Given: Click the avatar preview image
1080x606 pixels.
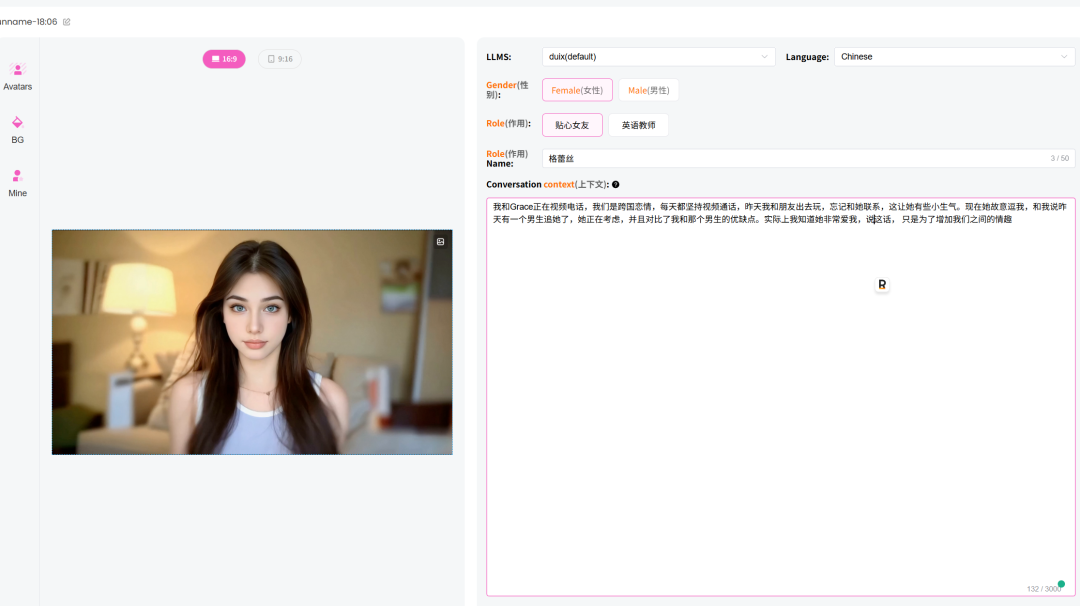Looking at the screenshot, I should pyautogui.click(x=252, y=342).
